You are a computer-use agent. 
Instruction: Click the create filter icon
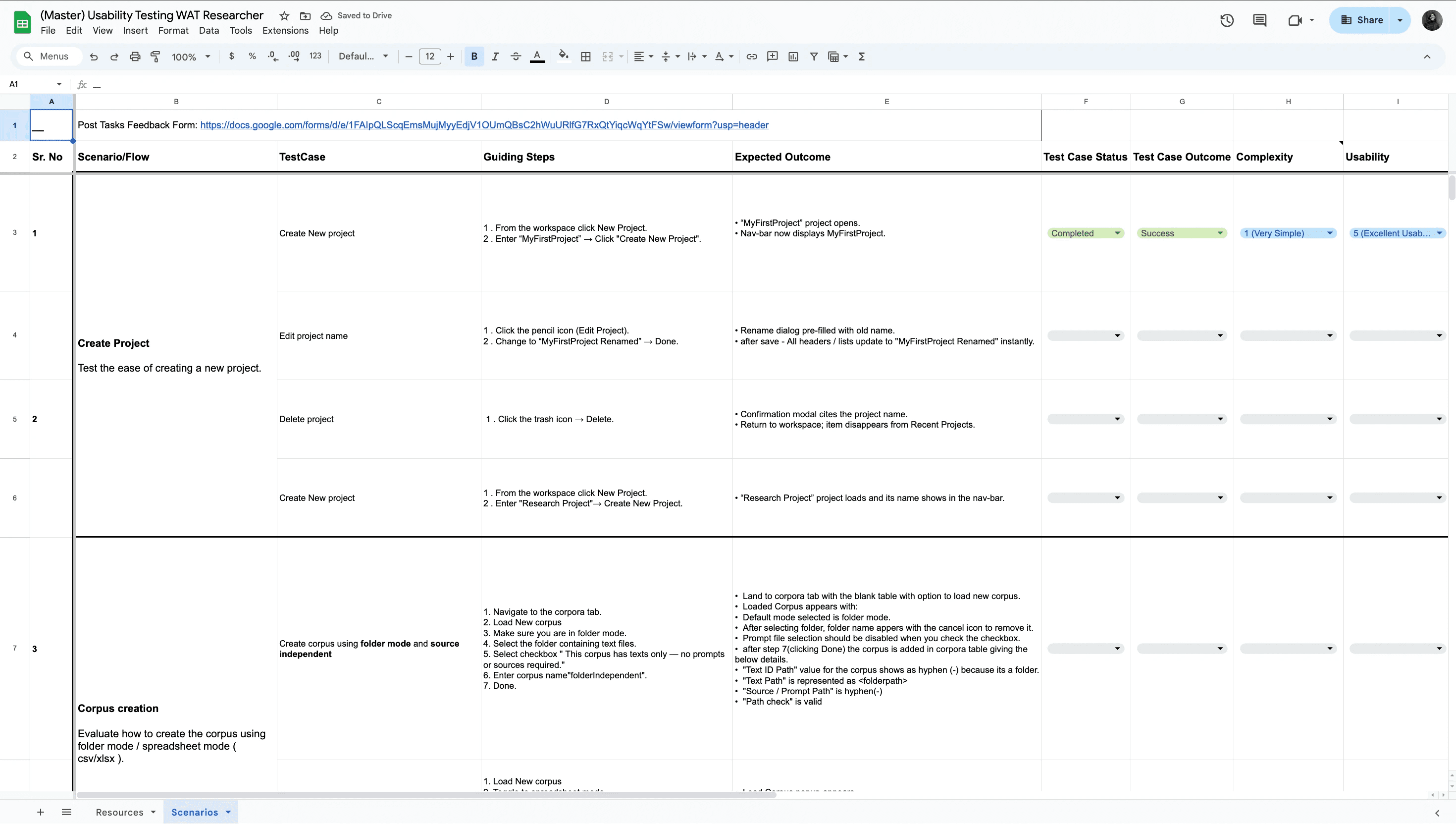click(x=813, y=56)
